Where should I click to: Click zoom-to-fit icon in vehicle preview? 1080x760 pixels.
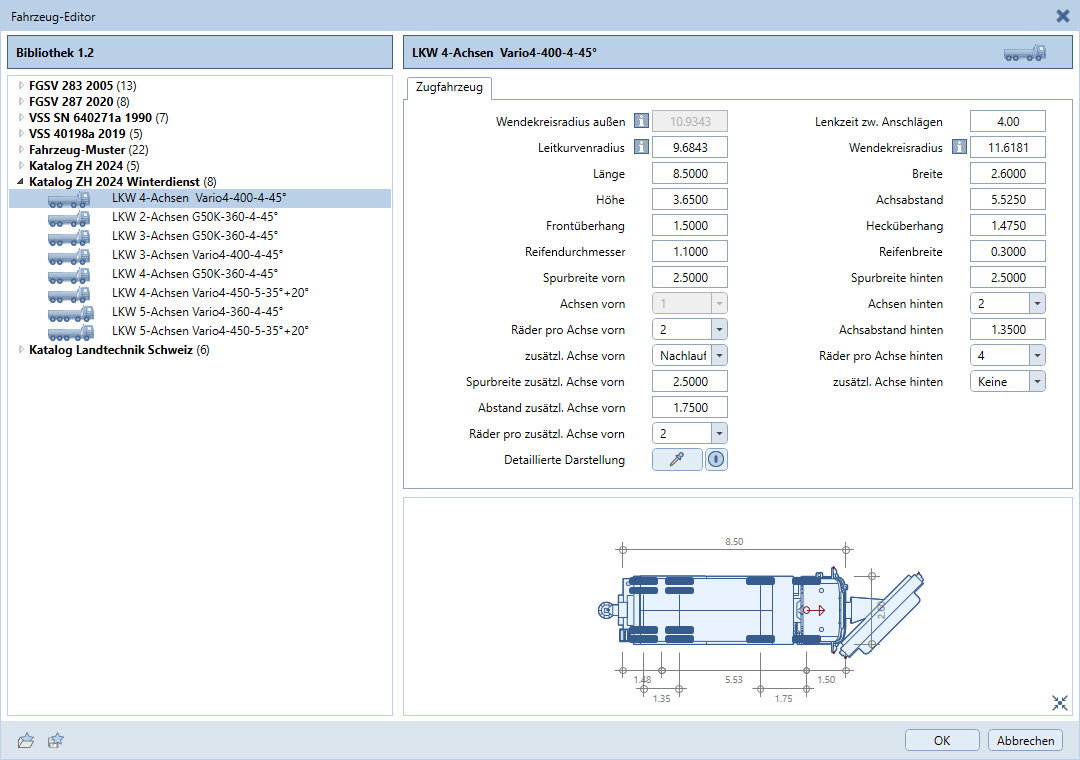click(x=1060, y=703)
